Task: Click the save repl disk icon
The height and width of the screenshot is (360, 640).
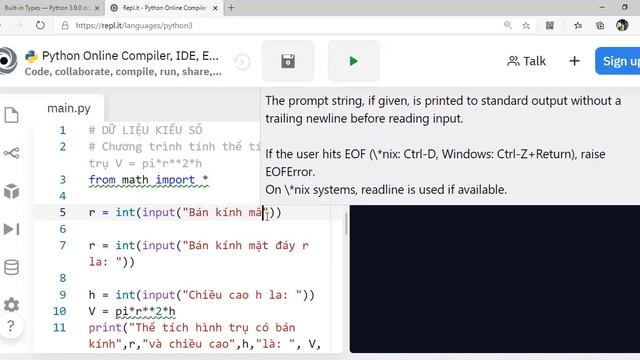Action: coord(288,61)
